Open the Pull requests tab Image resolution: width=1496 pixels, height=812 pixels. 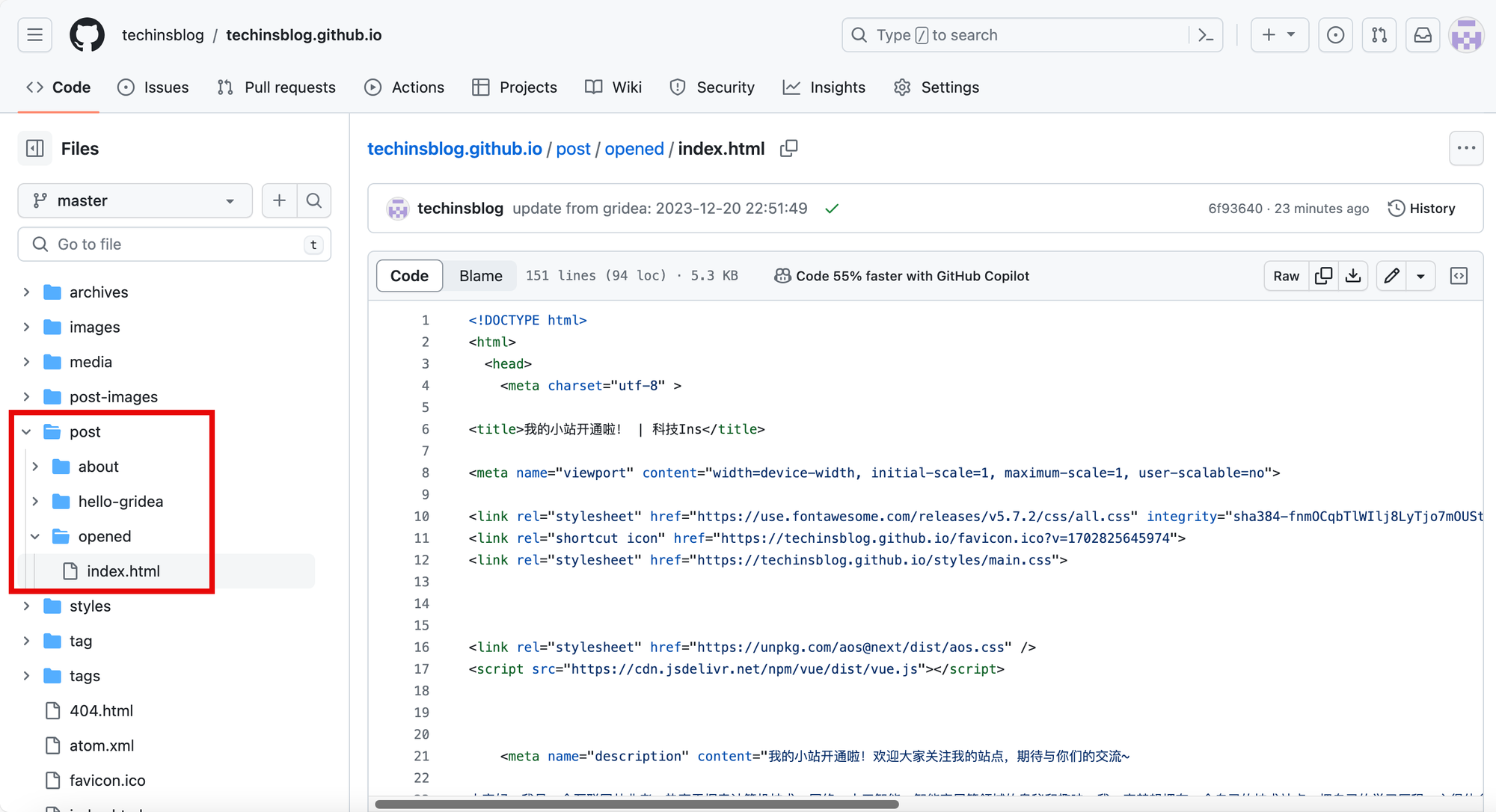click(276, 87)
